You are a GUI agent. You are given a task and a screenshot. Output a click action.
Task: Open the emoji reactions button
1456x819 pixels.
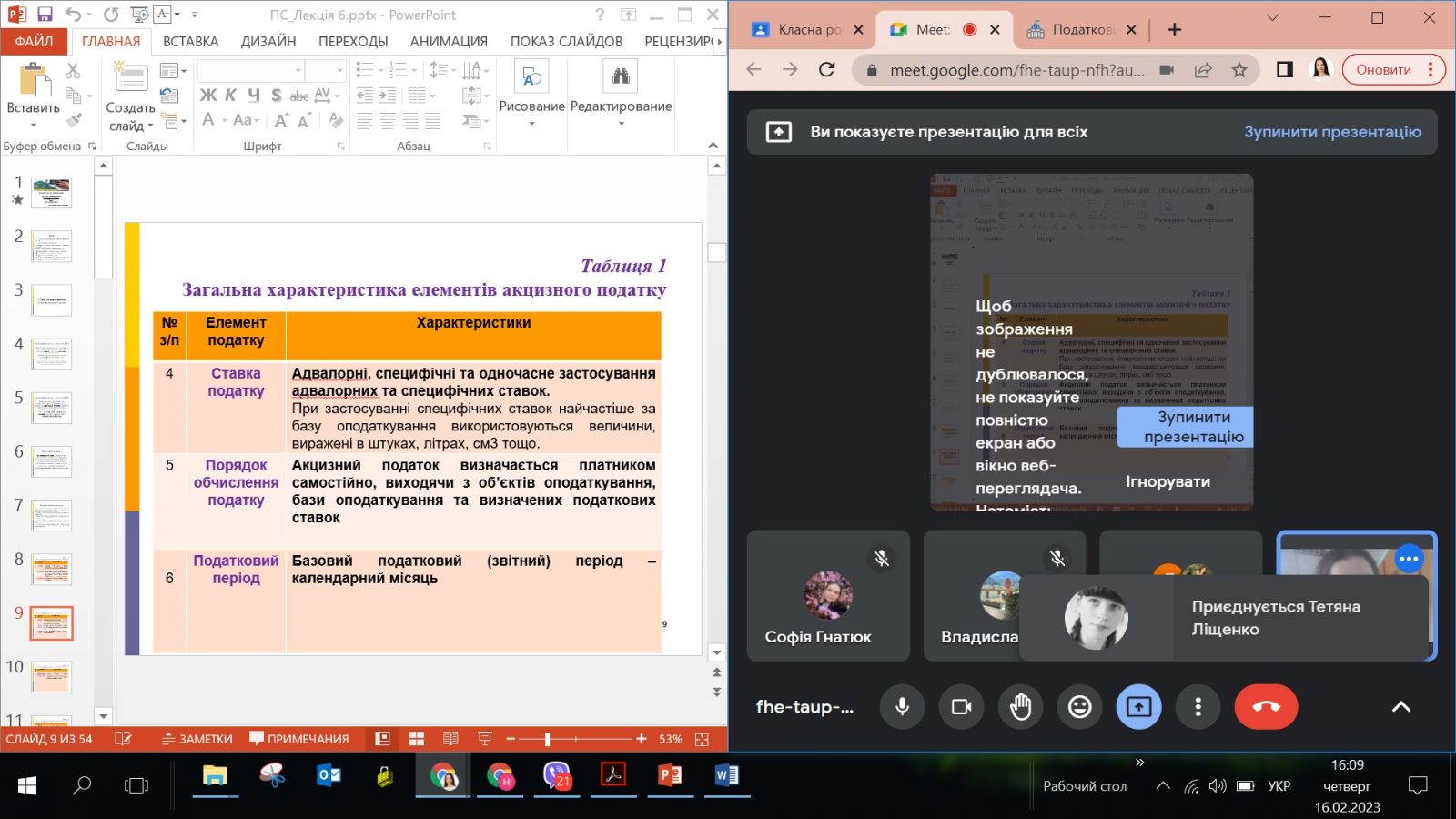coord(1079,707)
